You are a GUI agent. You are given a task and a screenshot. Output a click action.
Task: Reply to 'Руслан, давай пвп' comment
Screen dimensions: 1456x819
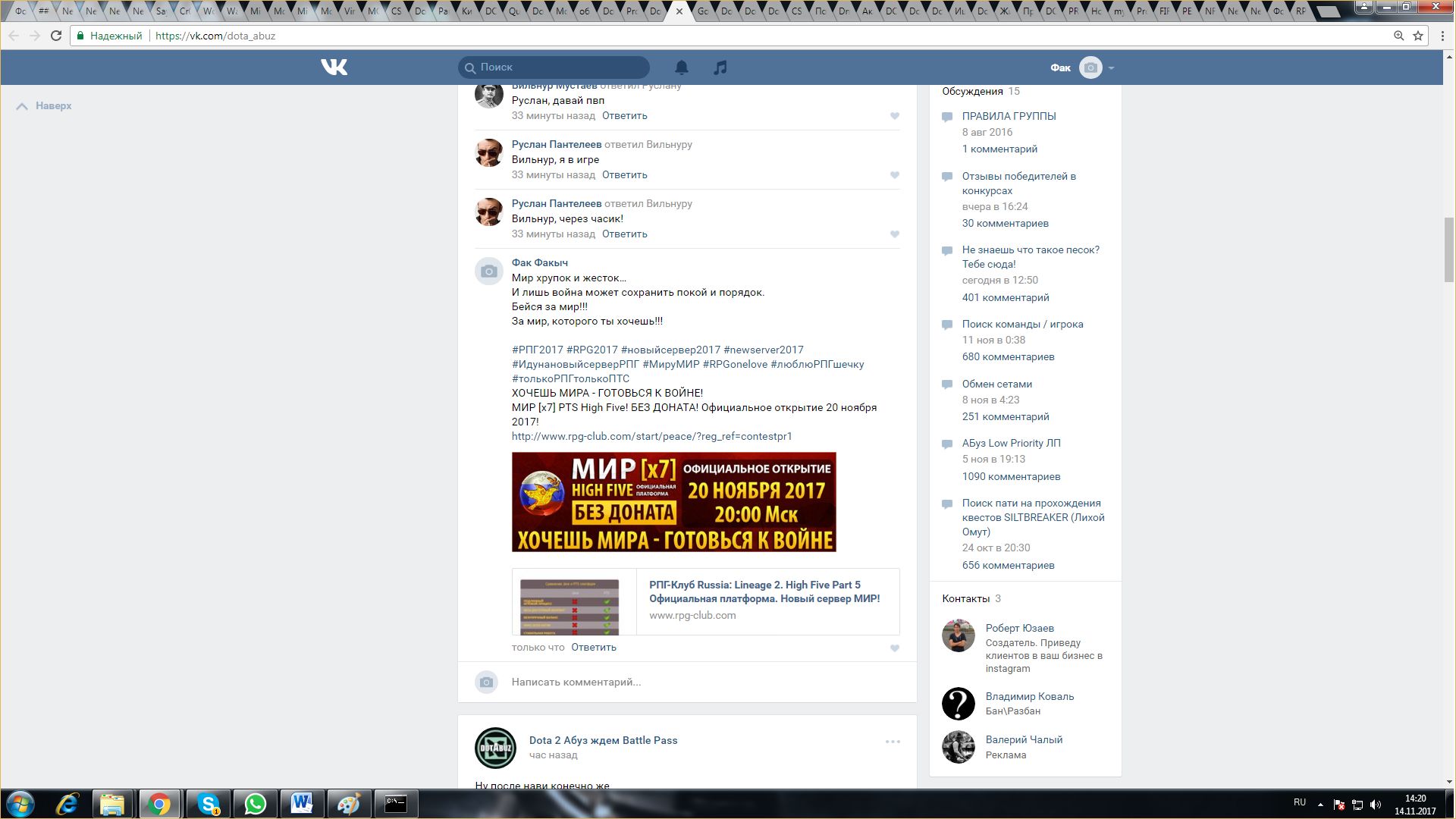(x=625, y=116)
